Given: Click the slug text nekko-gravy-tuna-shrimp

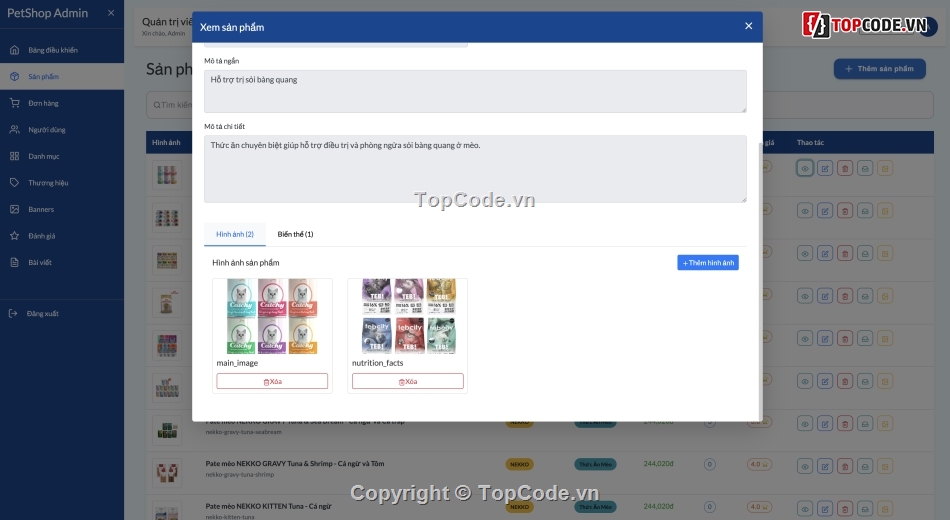Looking at the screenshot, I should (x=239, y=475).
